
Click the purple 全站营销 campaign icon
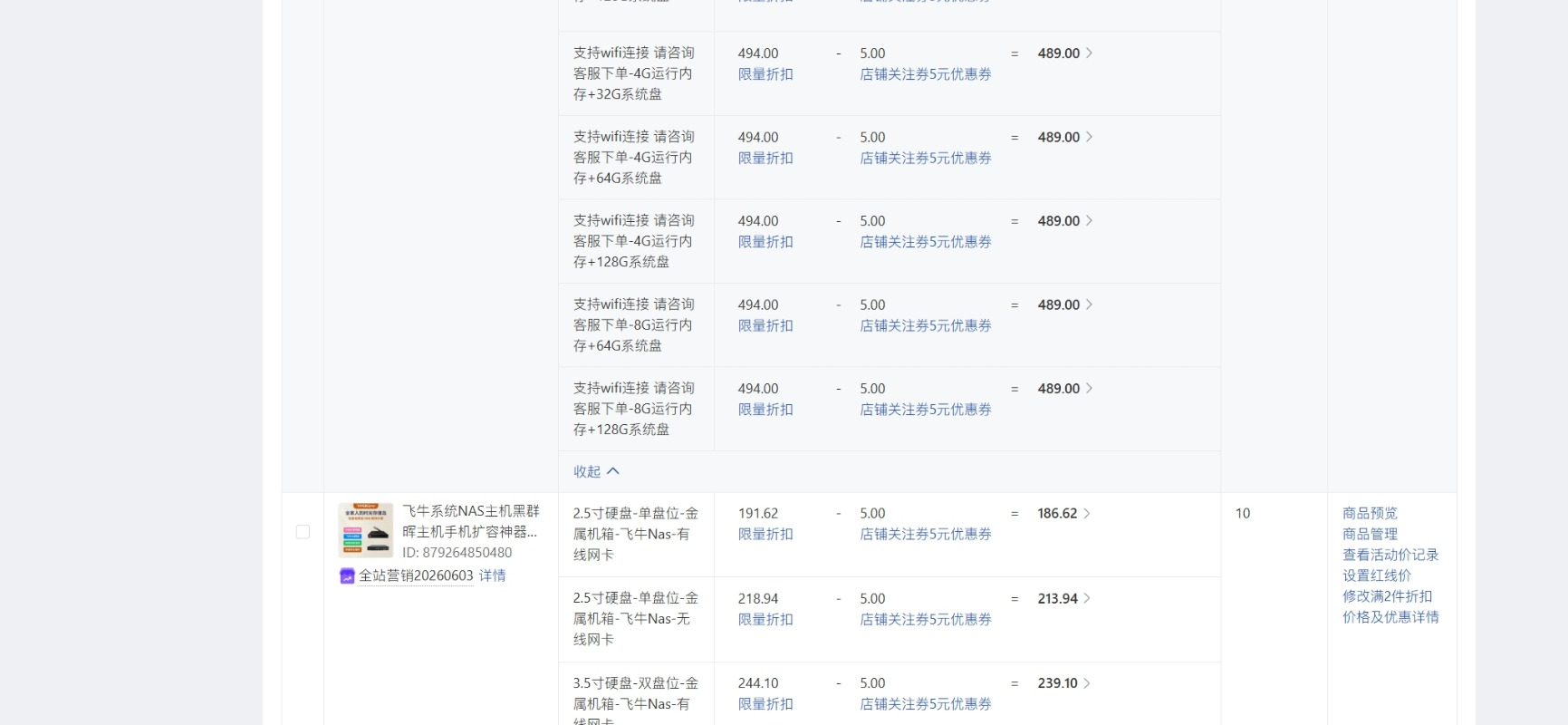(347, 575)
